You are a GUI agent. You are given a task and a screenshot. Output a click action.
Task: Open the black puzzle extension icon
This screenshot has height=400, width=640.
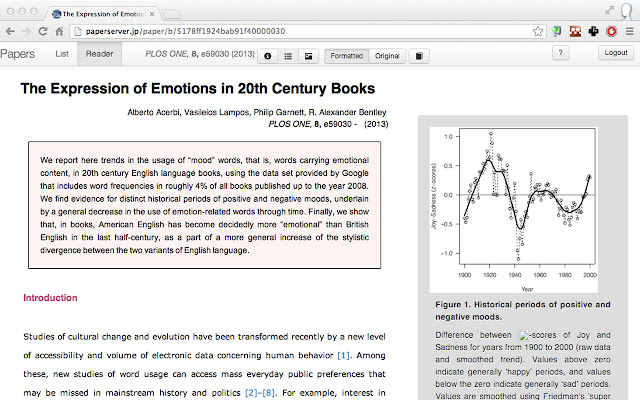point(593,31)
